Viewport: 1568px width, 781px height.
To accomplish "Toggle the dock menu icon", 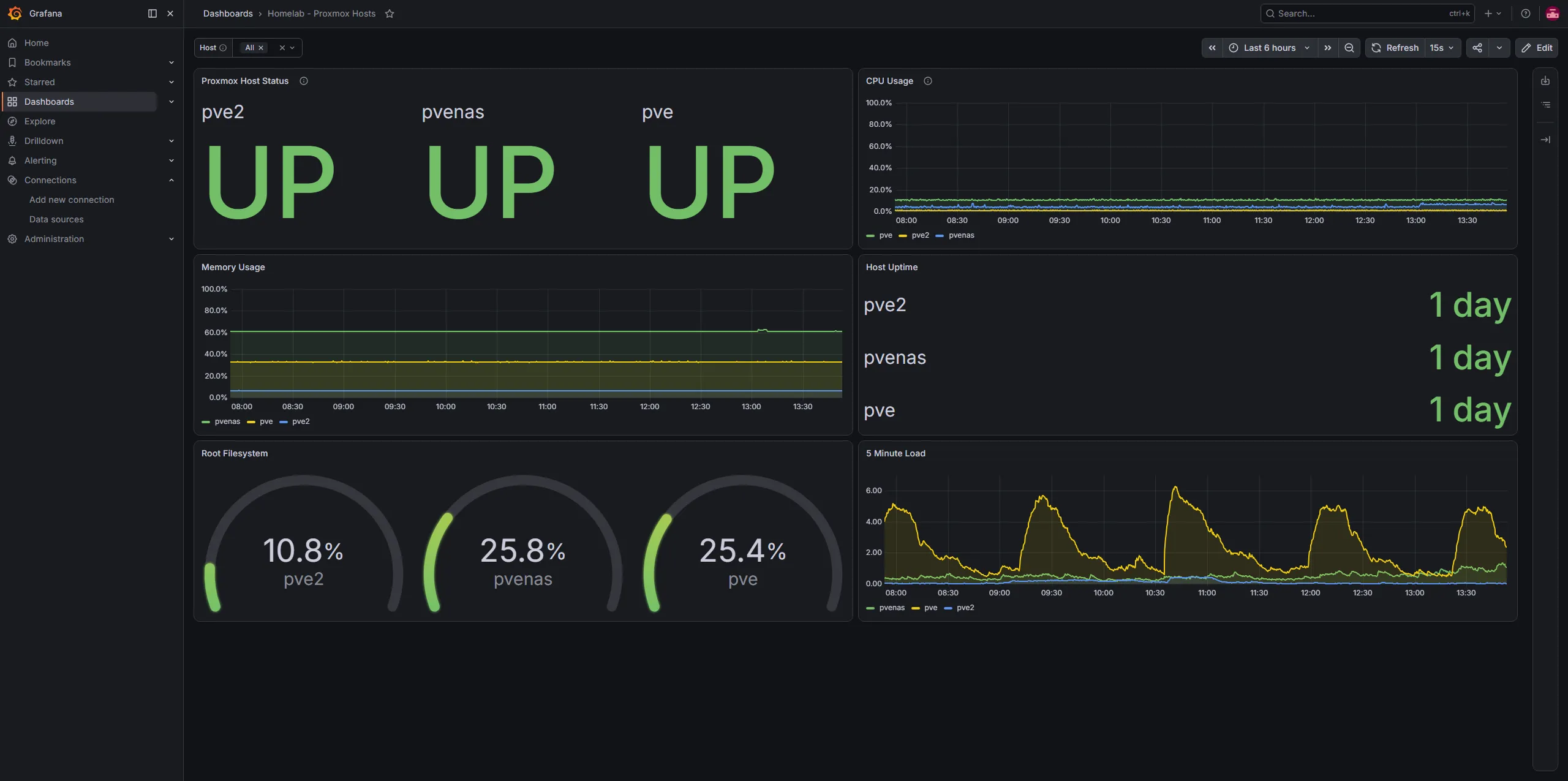I will (x=153, y=13).
